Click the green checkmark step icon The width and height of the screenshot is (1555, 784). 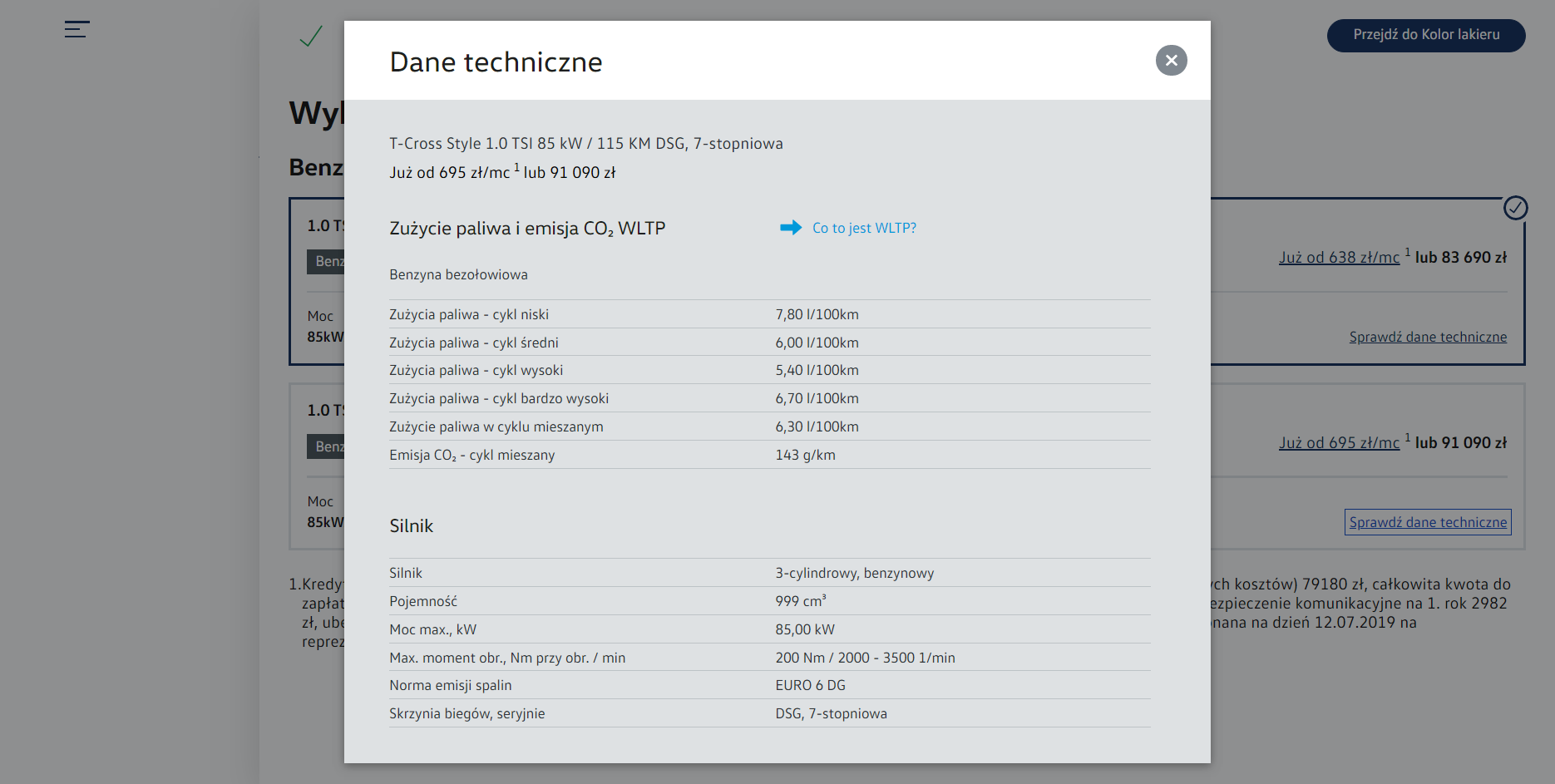coord(311,36)
